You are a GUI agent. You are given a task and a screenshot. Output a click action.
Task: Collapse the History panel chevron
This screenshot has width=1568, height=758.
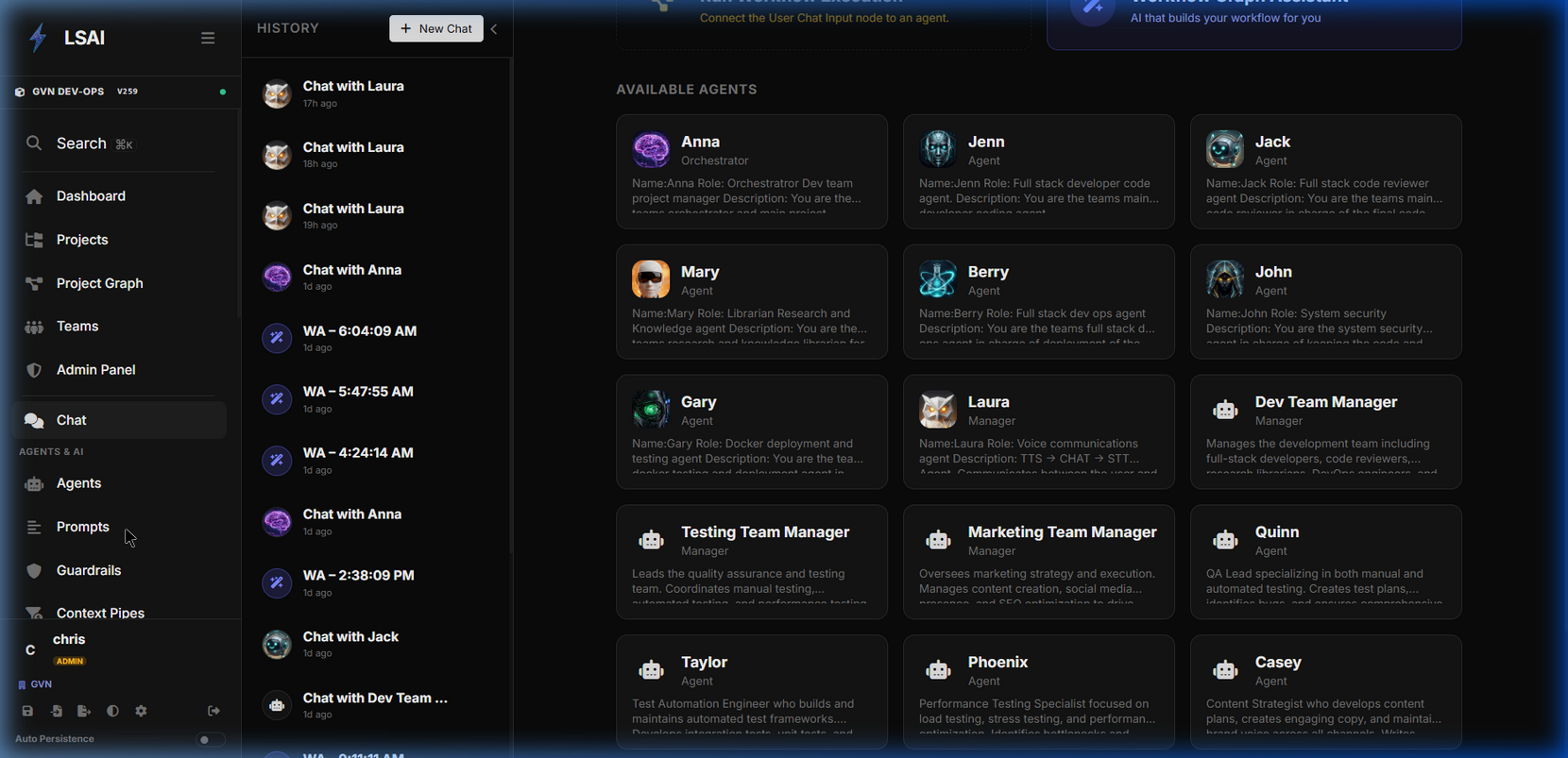tap(494, 28)
